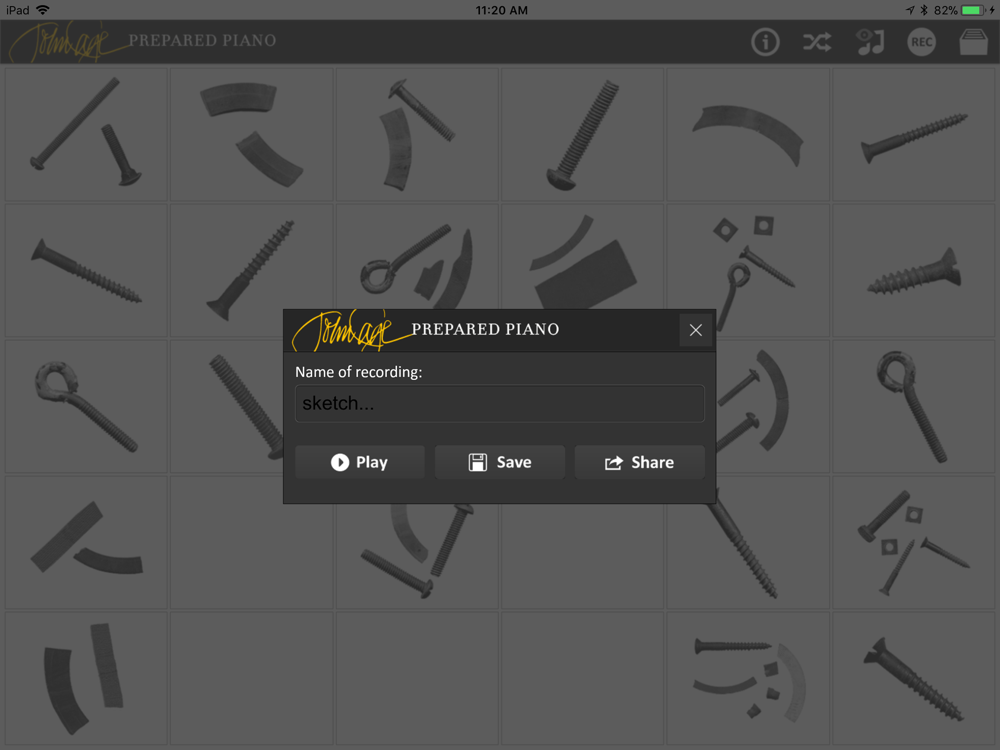1000x750 pixels.
Task: Select the single large bolt tile in top row
Action: click(582, 135)
